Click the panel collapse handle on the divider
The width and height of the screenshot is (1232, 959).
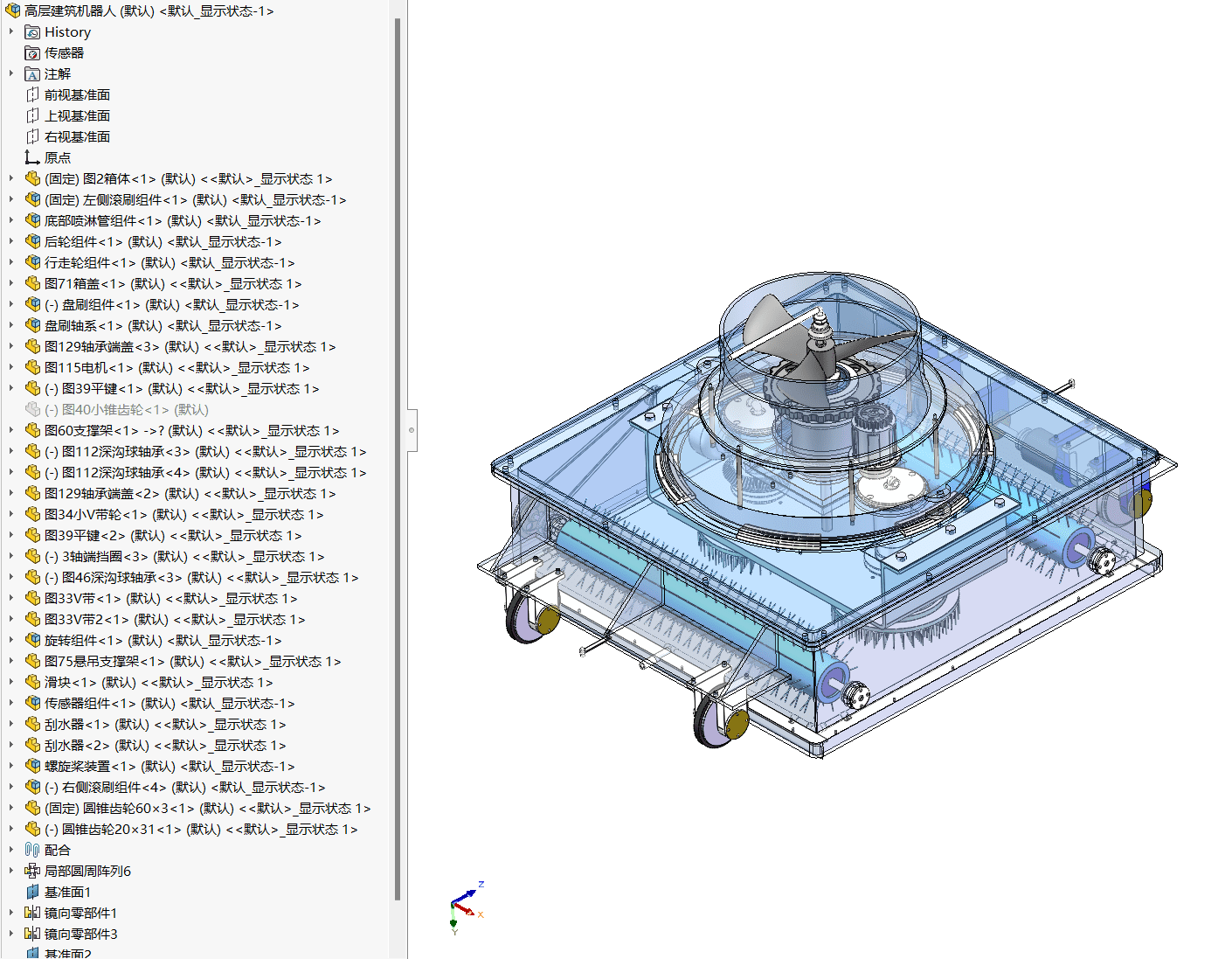click(x=412, y=430)
